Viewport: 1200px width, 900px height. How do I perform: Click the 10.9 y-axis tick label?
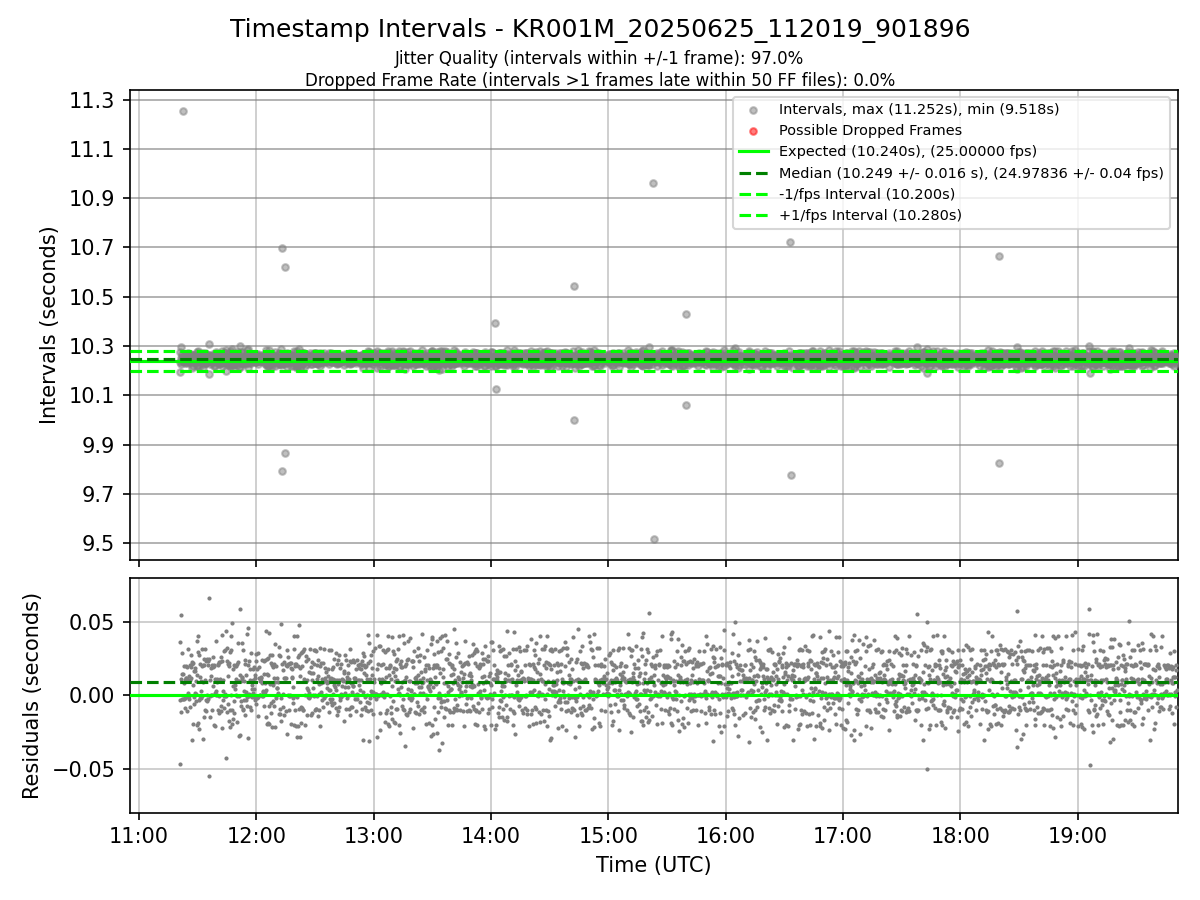point(91,198)
